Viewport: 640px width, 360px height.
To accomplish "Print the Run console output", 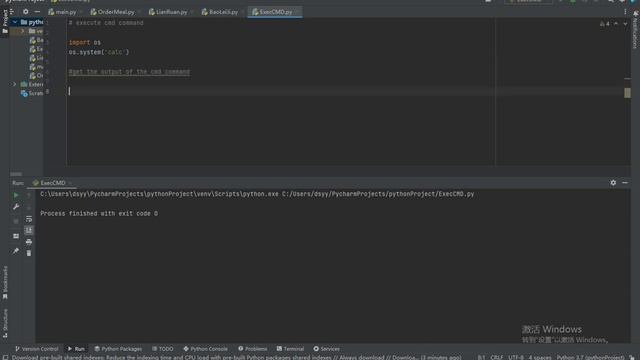I will click(29, 242).
